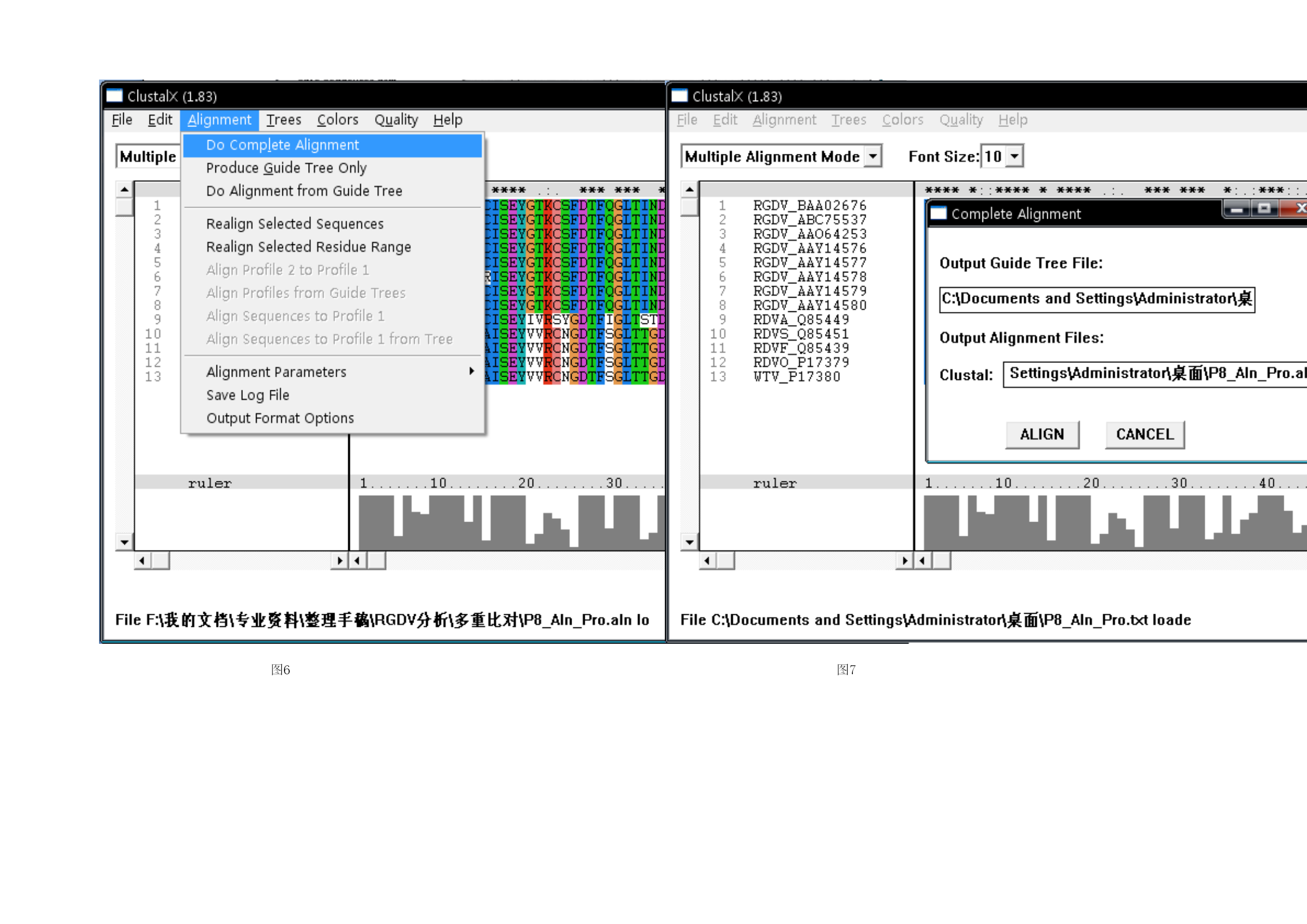Open the Trees menu in left window

pyautogui.click(x=283, y=120)
